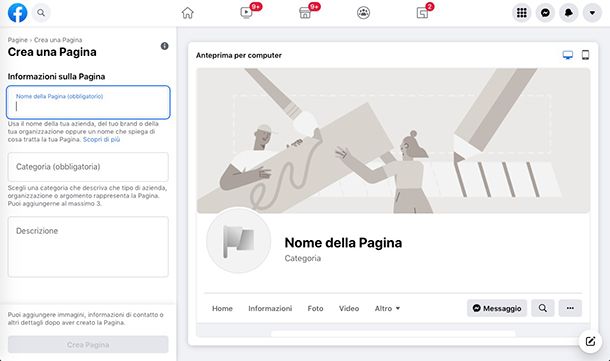Viewport: 610px width, 361px height.
Task: Open the Watch video icon
Action: 246,13
